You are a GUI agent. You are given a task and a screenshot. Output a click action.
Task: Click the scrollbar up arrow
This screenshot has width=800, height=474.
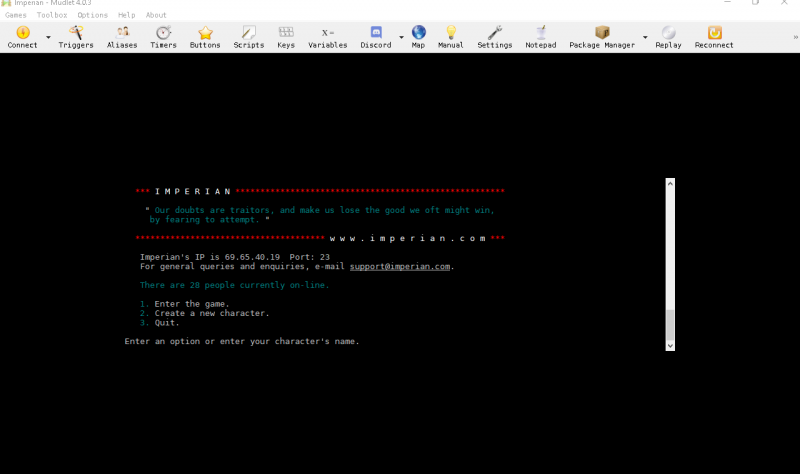(x=670, y=183)
